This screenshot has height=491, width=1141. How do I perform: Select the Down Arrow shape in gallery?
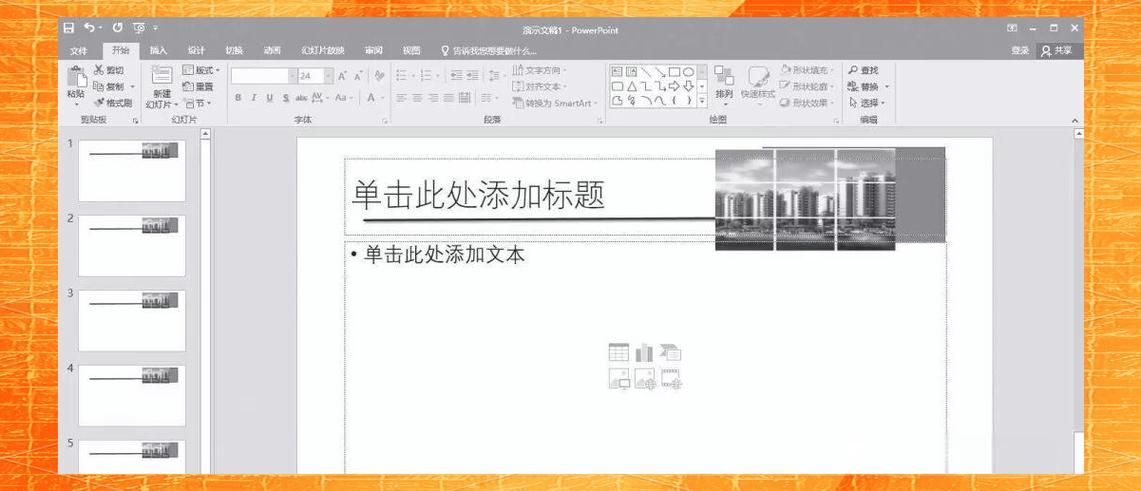click(688, 86)
